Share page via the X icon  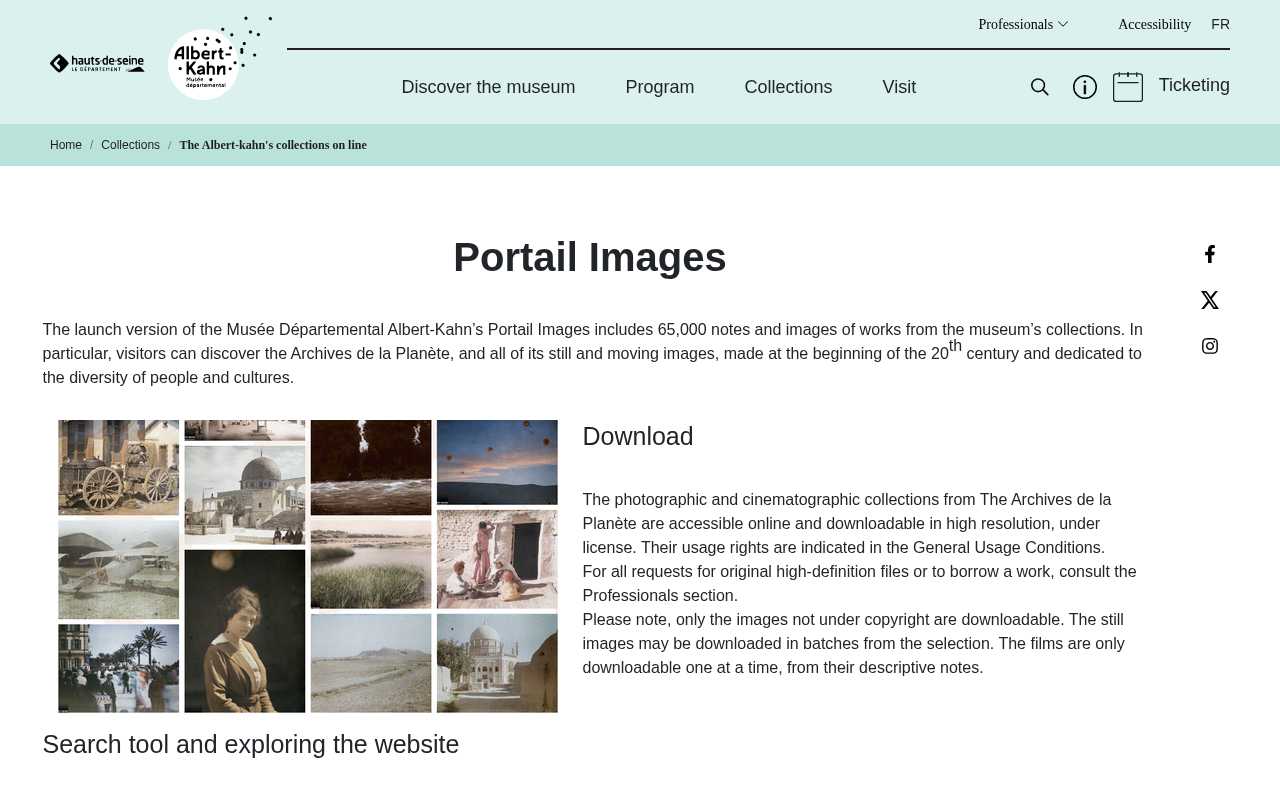pos(1209,299)
